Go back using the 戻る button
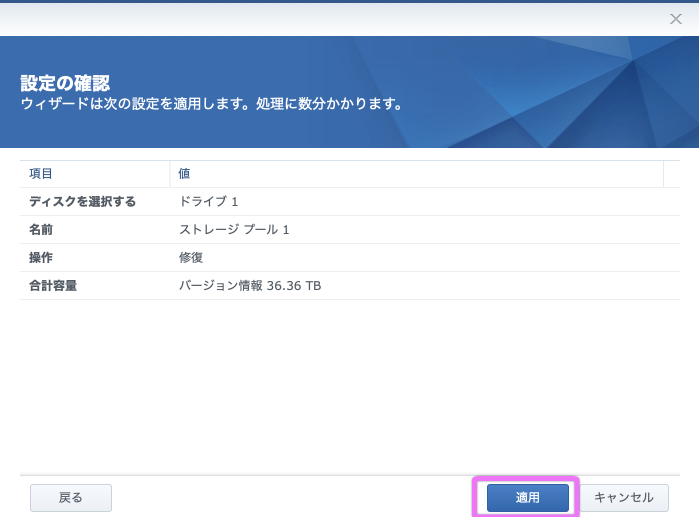This screenshot has width=699, height=517. (x=71, y=497)
